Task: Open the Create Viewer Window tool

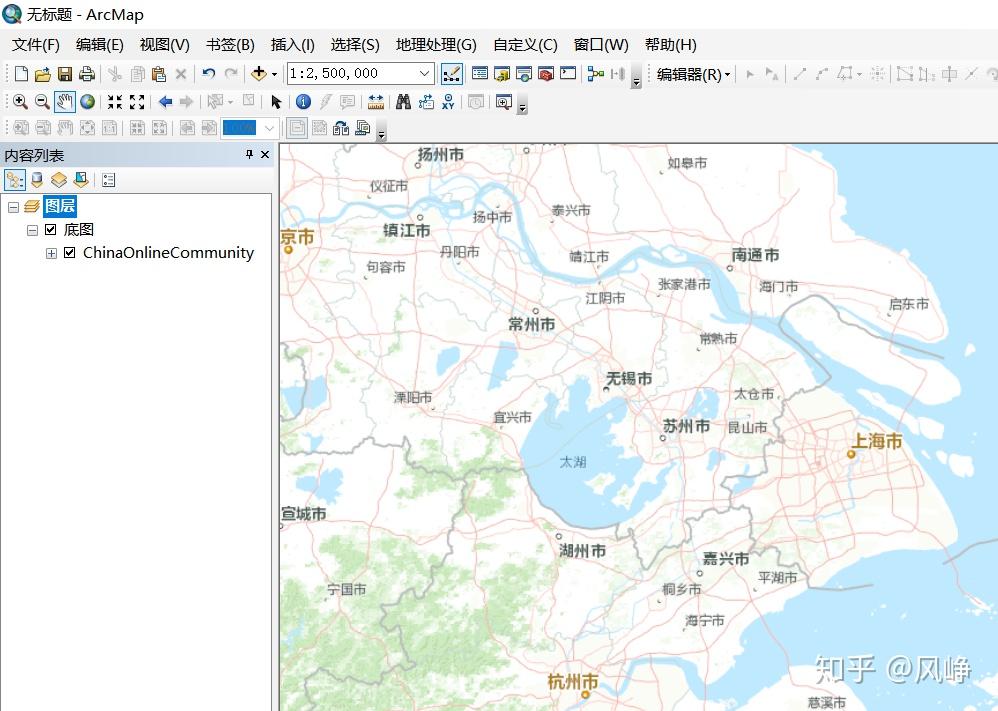Action: (503, 102)
